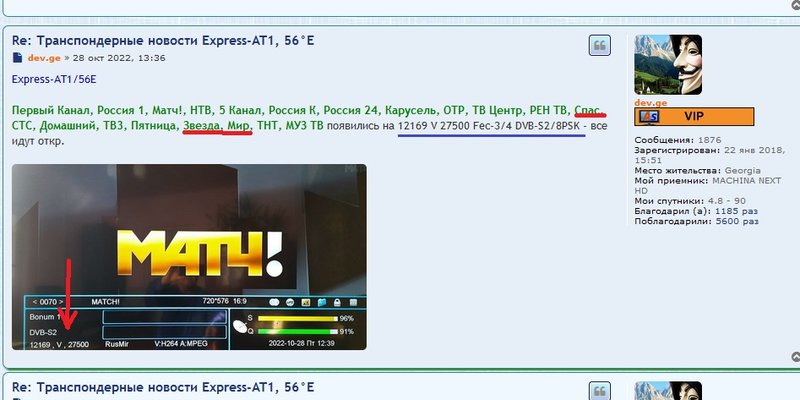Screen dimensions: 800x400
Task: Click the post date '28 окт 2022, 13:36'
Action: 122,58
